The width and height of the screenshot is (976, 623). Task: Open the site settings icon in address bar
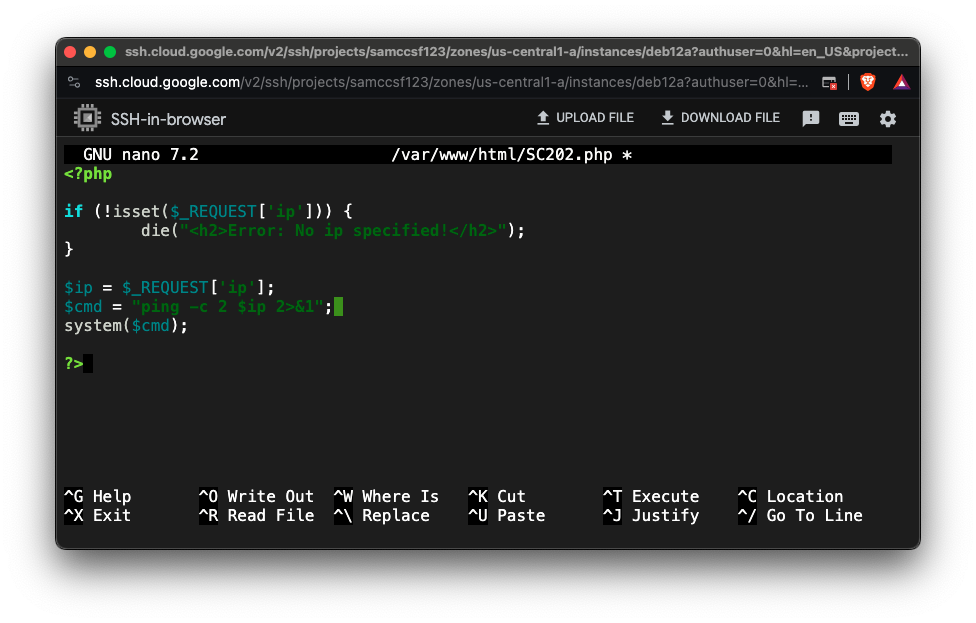tap(74, 82)
